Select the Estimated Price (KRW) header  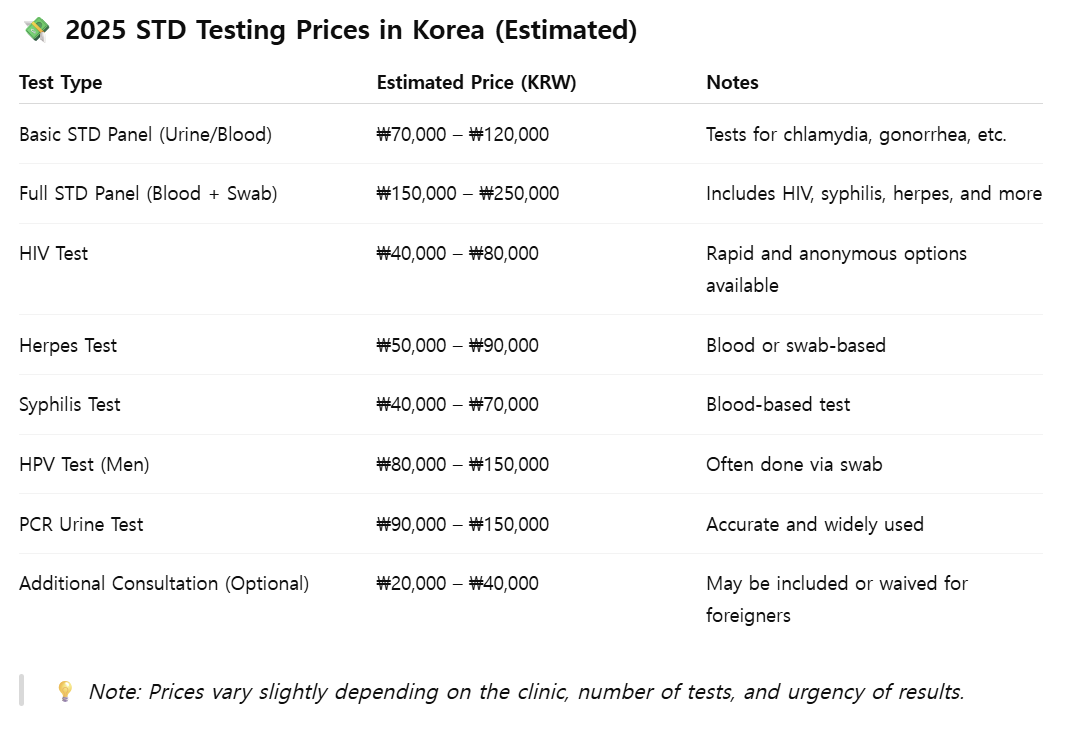click(476, 82)
